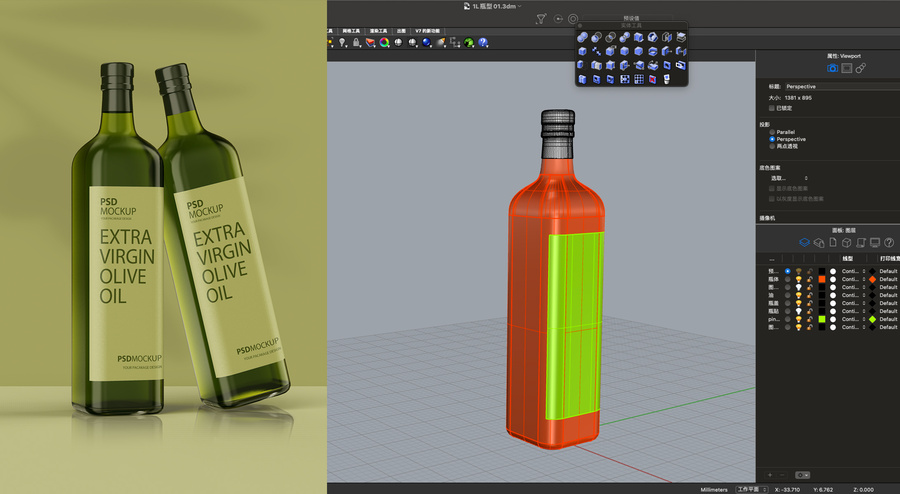
Task: Open orange print color diamond of 瓶体
Action: pyautogui.click(x=872, y=279)
